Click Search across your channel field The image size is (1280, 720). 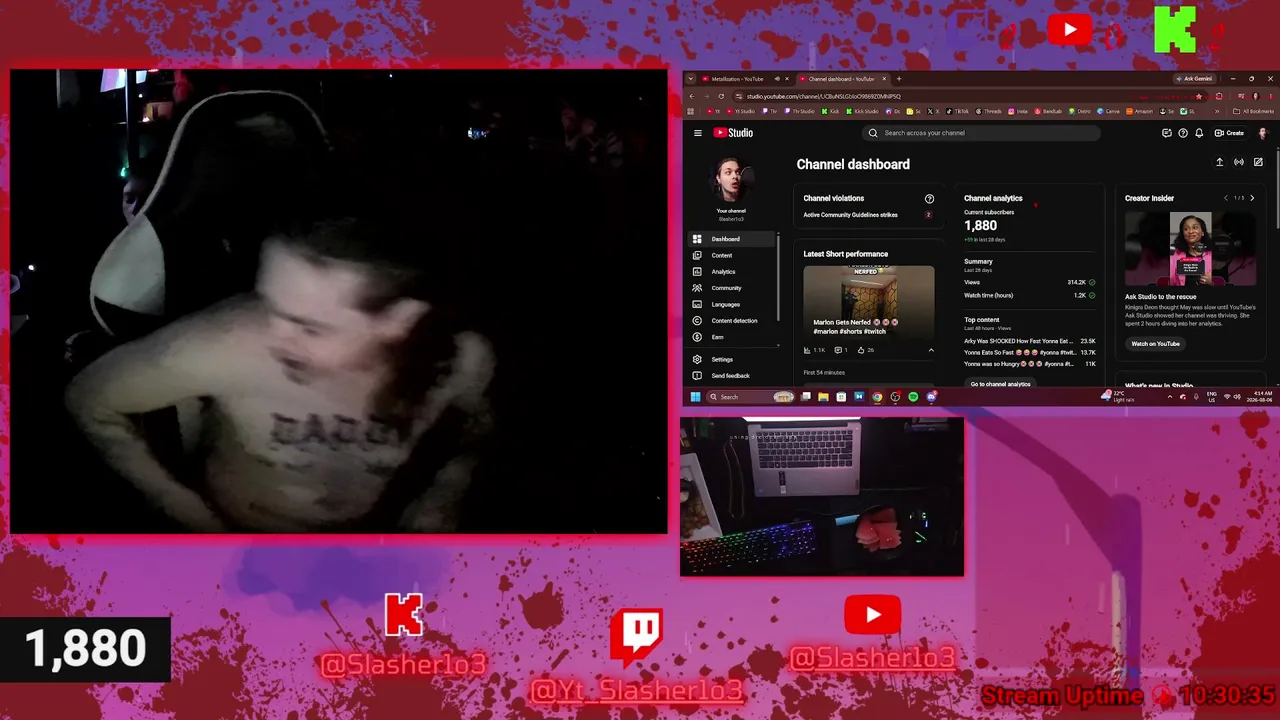point(983,133)
